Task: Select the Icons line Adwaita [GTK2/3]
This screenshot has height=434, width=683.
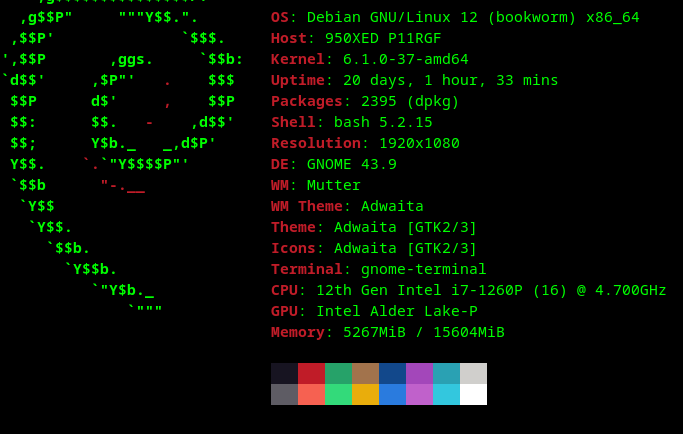Action: coord(374,248)
